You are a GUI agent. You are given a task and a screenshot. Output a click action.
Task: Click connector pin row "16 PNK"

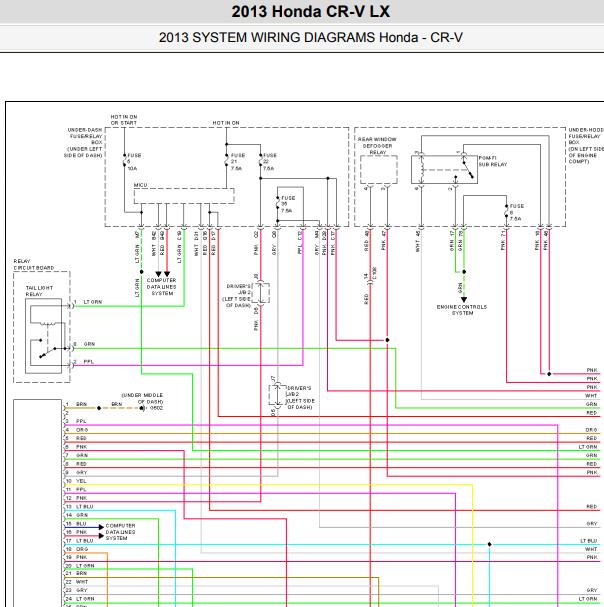(x=76, y=532)
